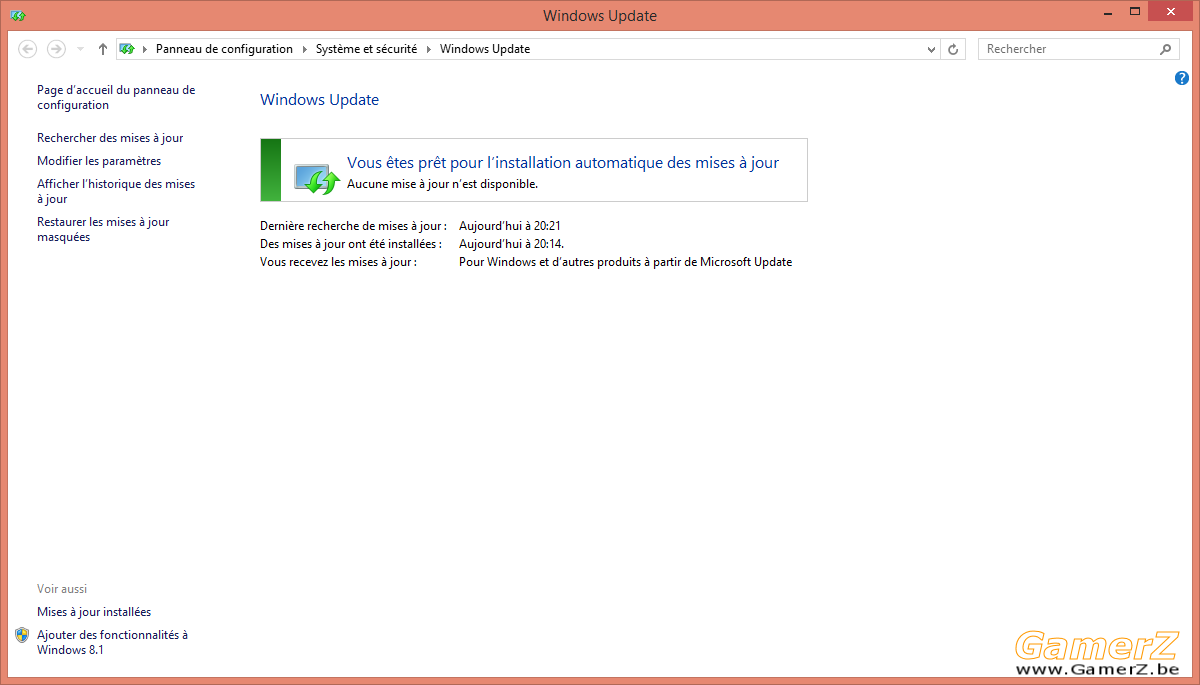Screen dimensions: 1200x685
Task: Select Système et sécurité in breadcrumb
Action: [x=366, y=49]
